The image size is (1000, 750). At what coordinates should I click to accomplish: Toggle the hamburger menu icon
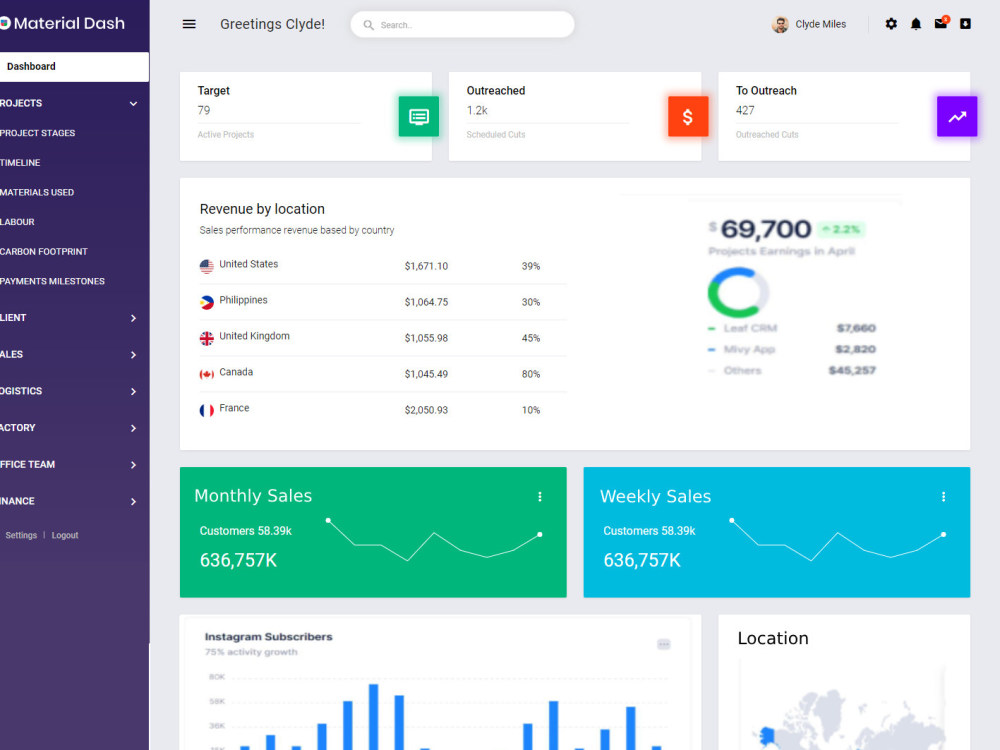(x=189, y=24)
